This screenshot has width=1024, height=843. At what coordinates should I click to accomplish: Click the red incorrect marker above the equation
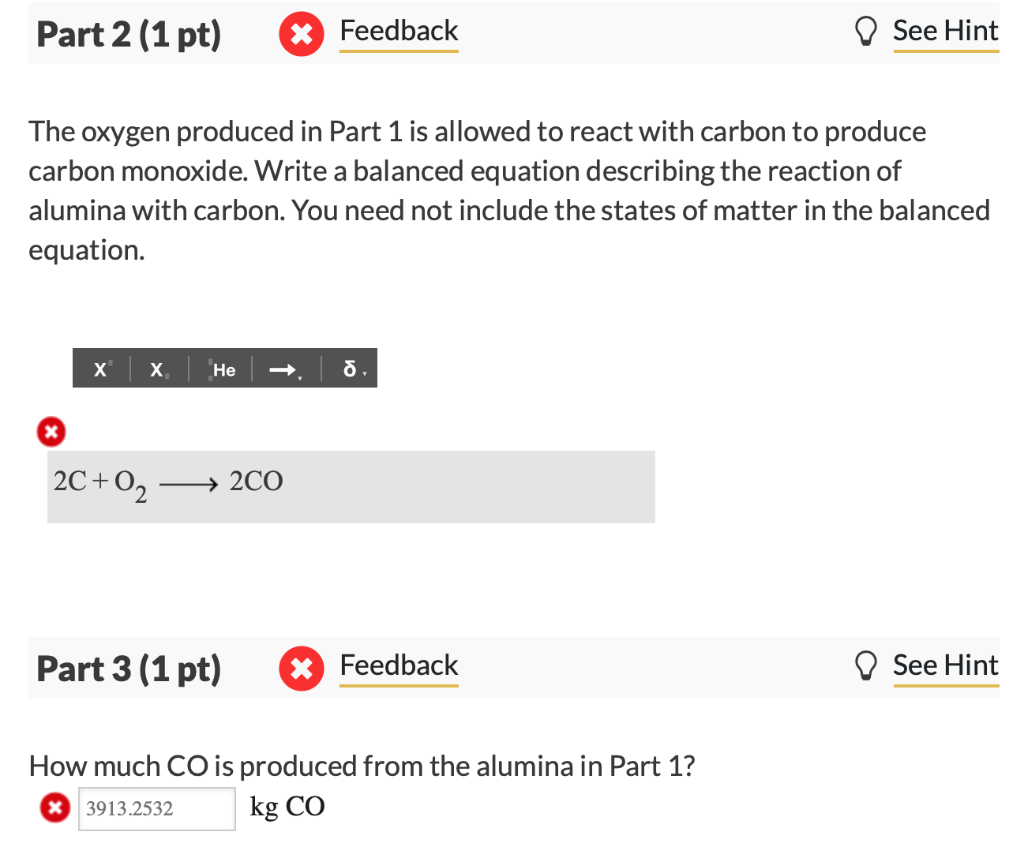click(x=49, y=431)
